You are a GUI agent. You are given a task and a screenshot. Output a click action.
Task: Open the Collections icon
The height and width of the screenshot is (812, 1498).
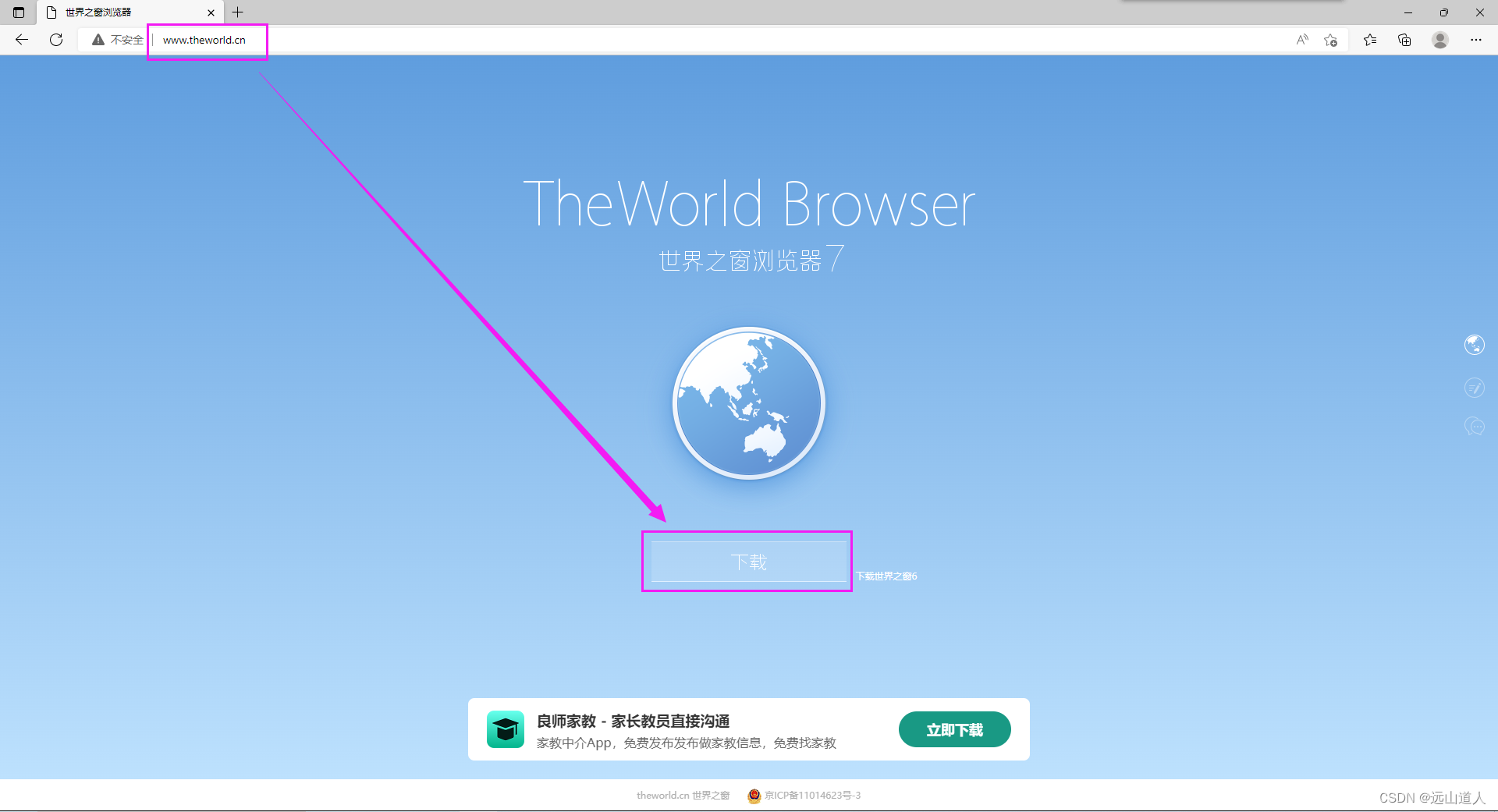pyautogui.click(x=1404, y=40)
